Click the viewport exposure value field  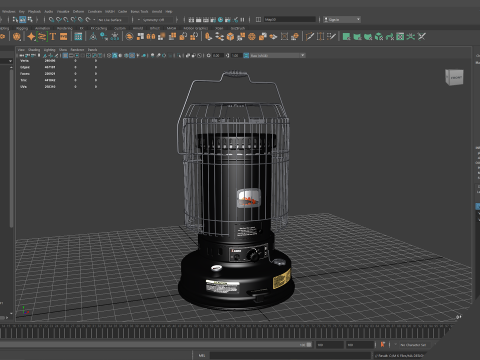tap(217, 55)
